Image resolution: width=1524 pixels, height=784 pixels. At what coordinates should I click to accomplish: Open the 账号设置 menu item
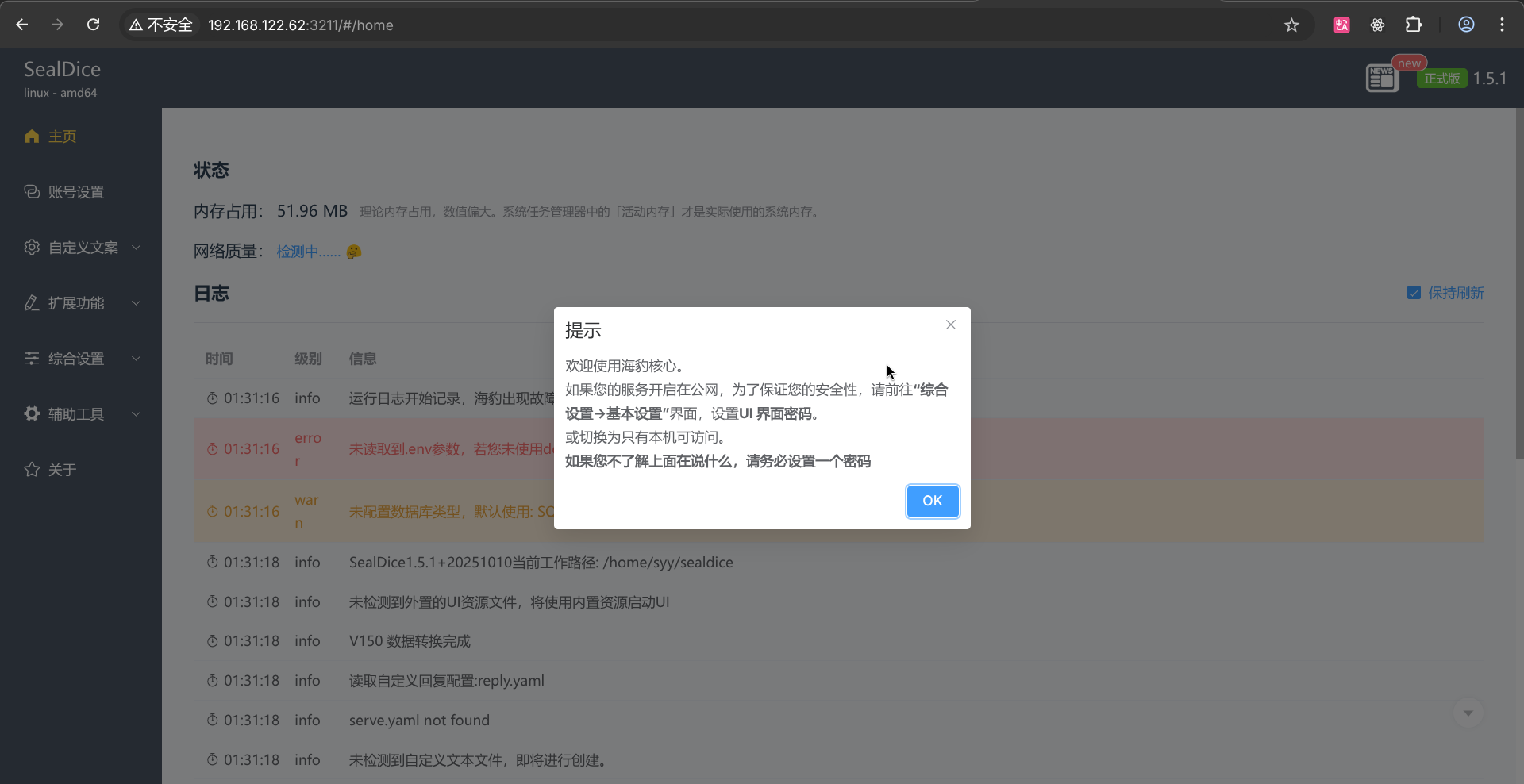76,192
